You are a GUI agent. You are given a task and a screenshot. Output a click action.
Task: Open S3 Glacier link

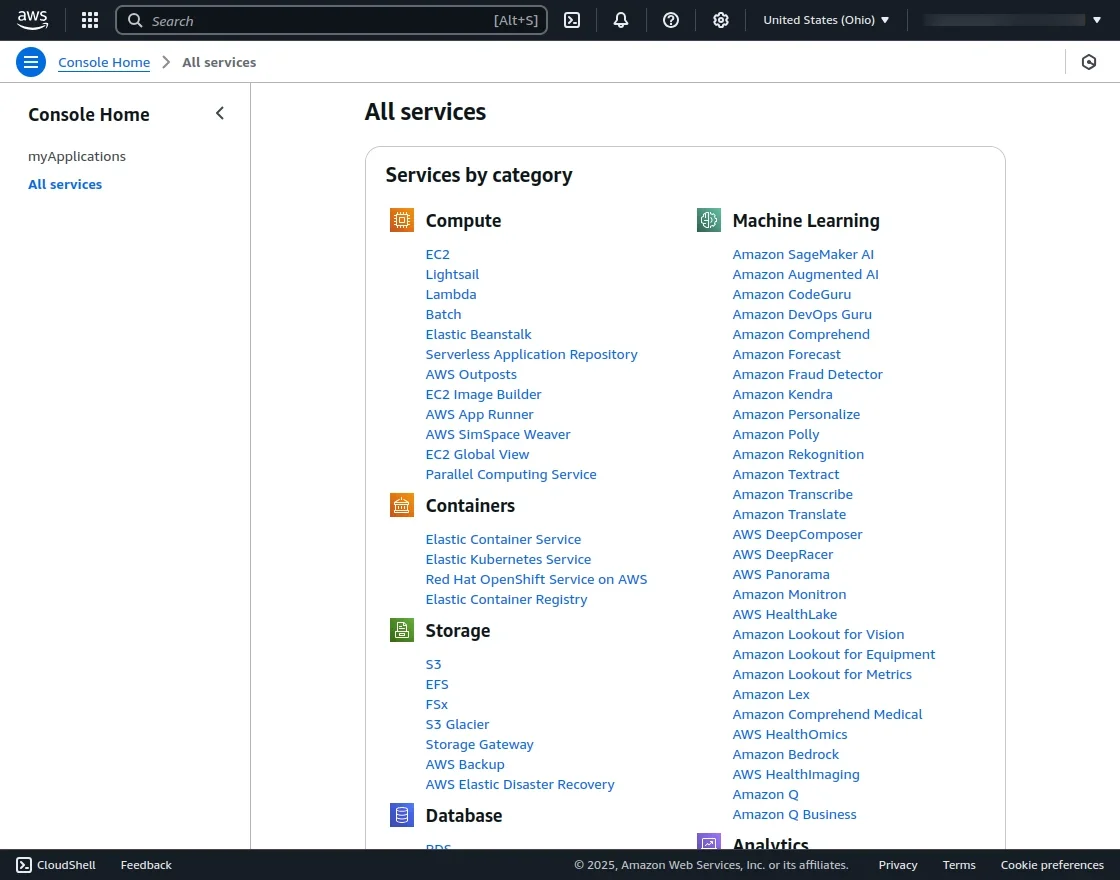coord(457,724)
